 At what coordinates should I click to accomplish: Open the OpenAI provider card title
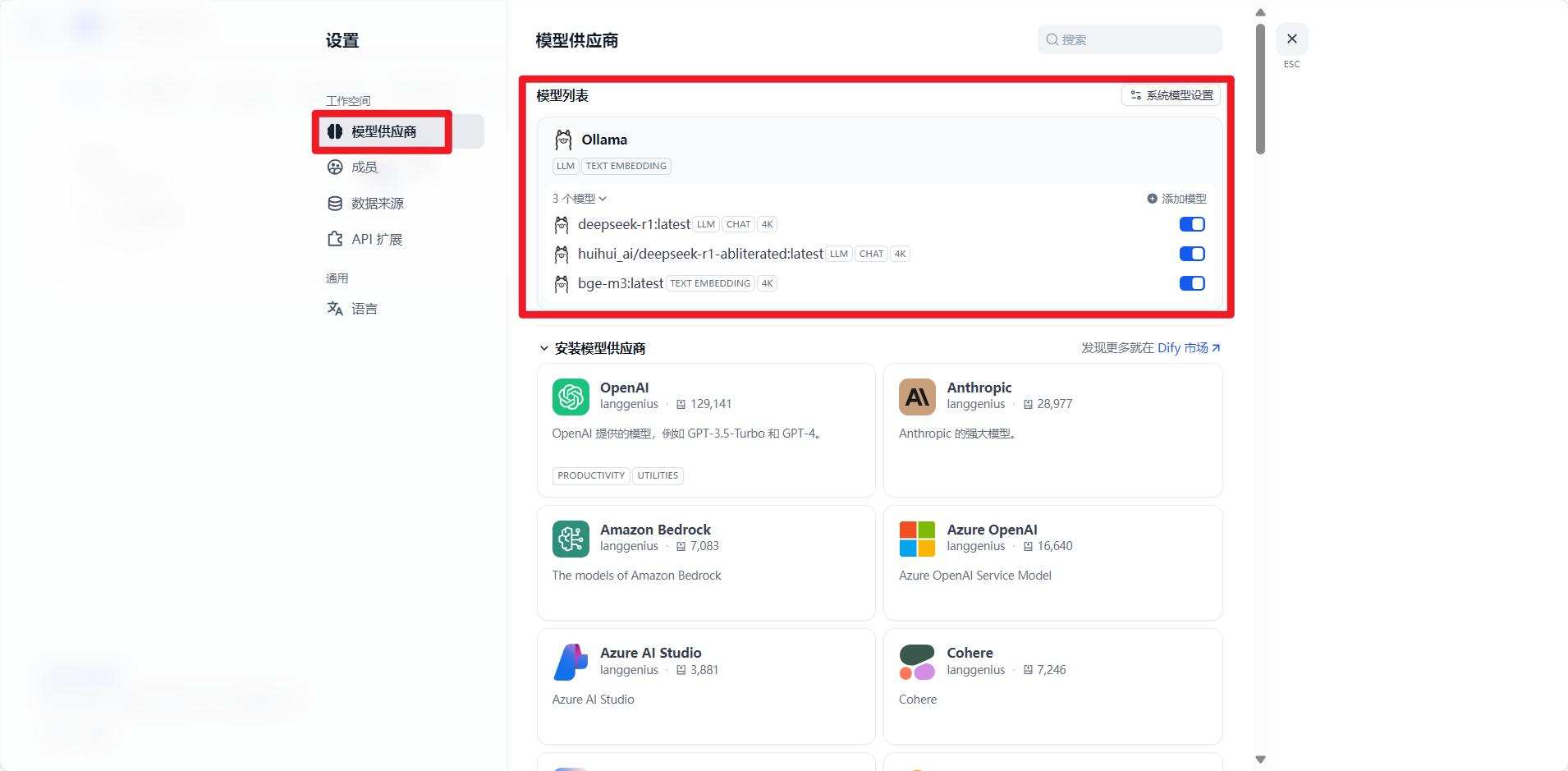(624, 388)
